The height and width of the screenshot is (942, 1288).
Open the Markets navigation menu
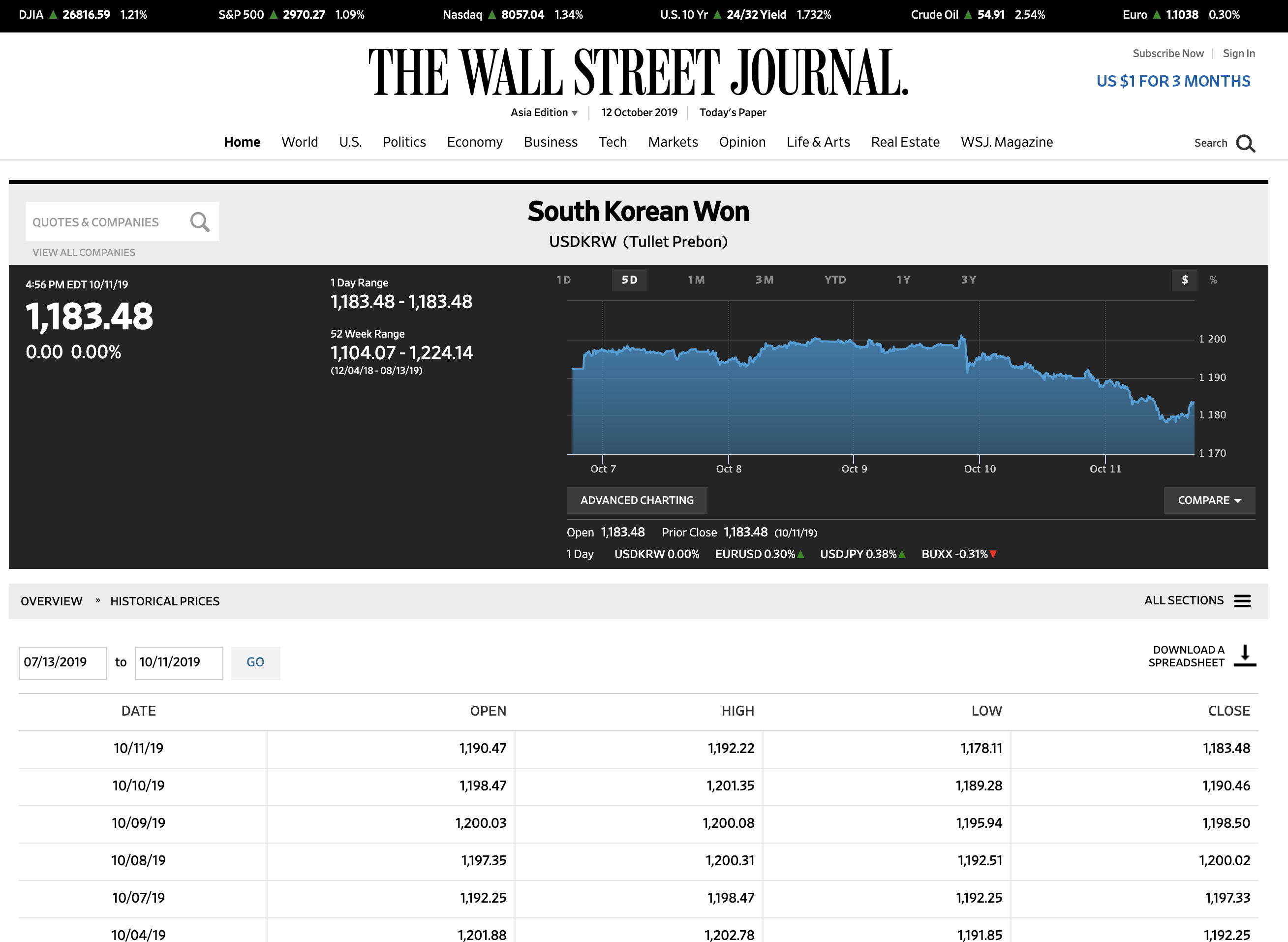673,142
